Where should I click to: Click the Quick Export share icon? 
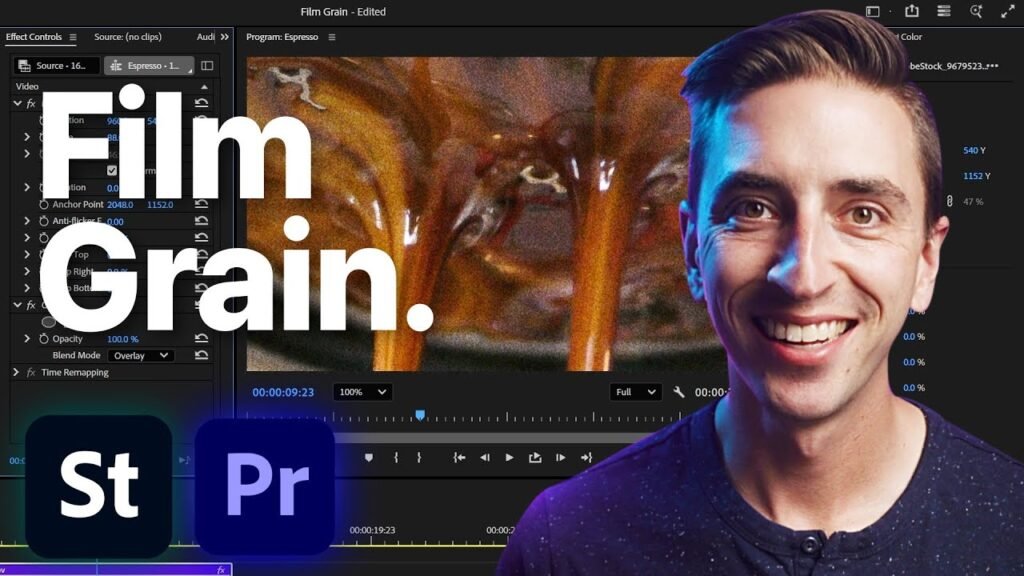point(912,10)
